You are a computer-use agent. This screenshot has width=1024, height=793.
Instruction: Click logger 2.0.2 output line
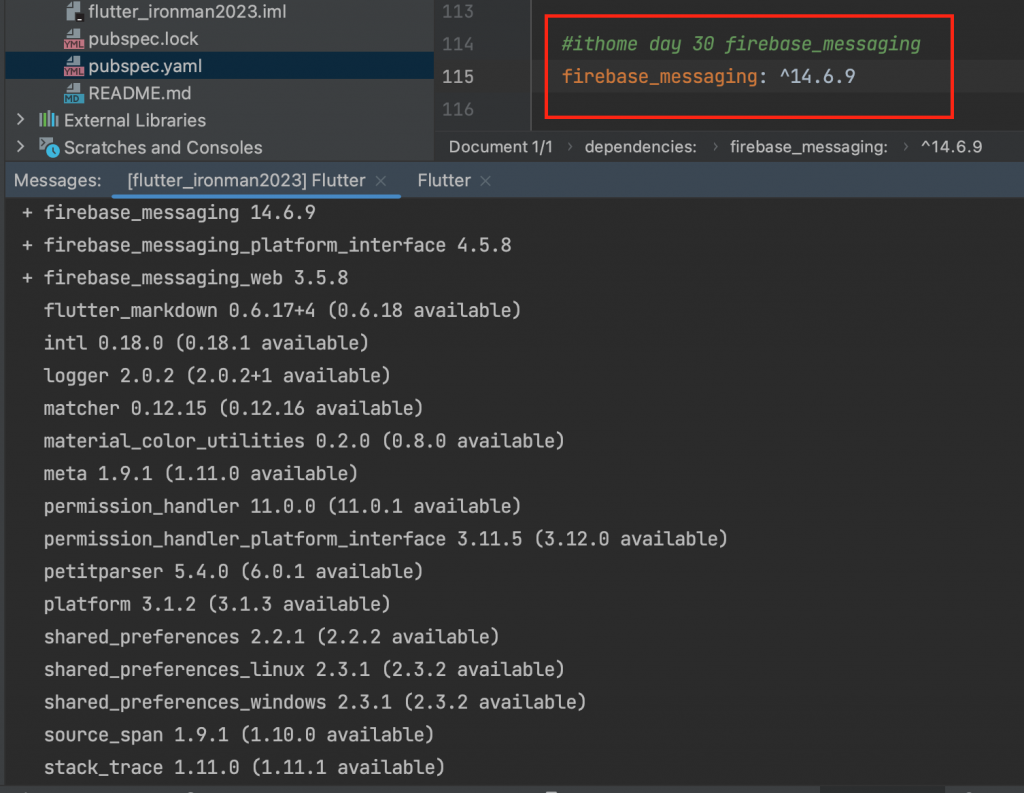pos(217,376)
